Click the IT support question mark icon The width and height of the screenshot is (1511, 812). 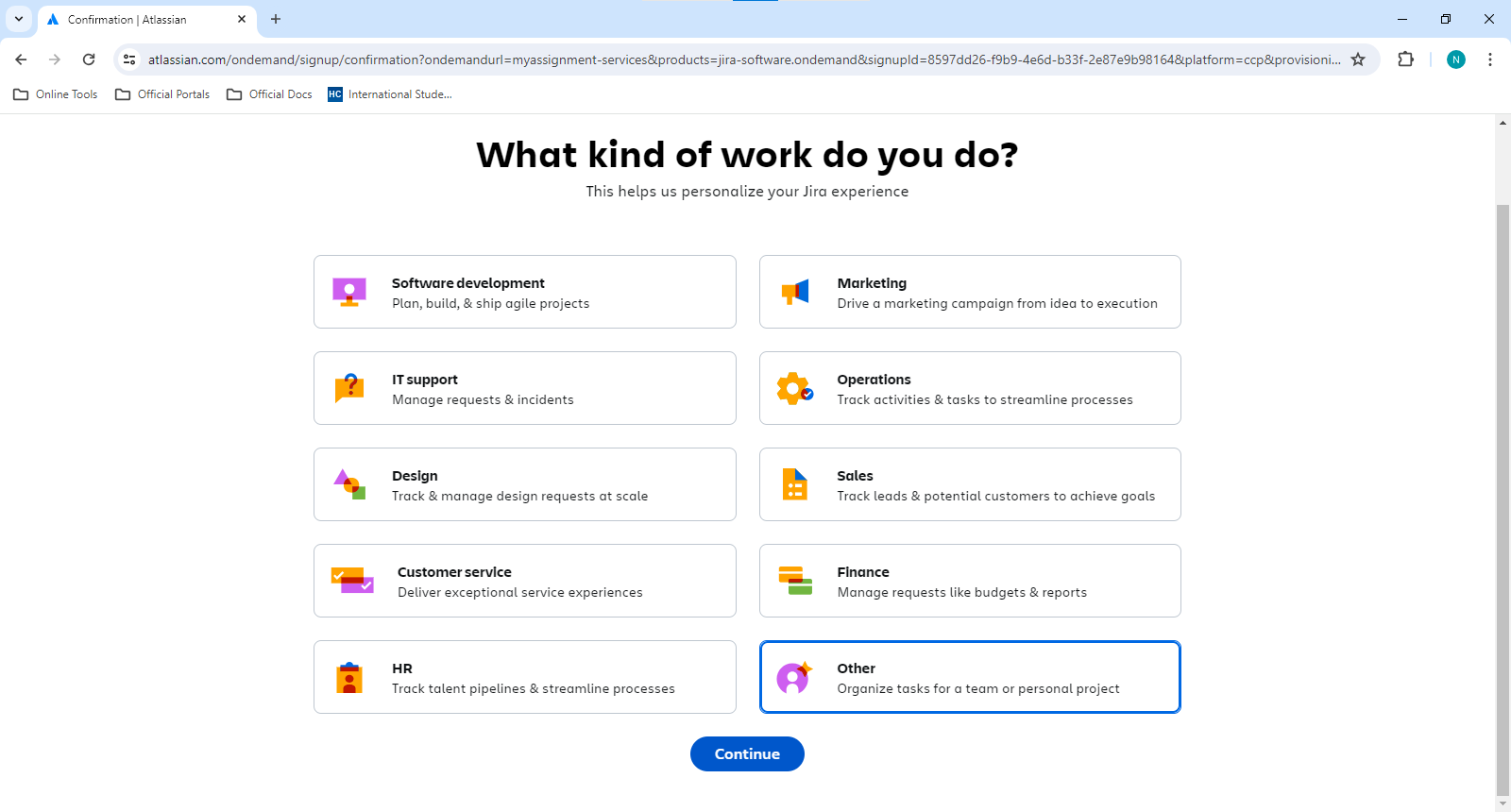pyautogui.click(x=349, y=388)
